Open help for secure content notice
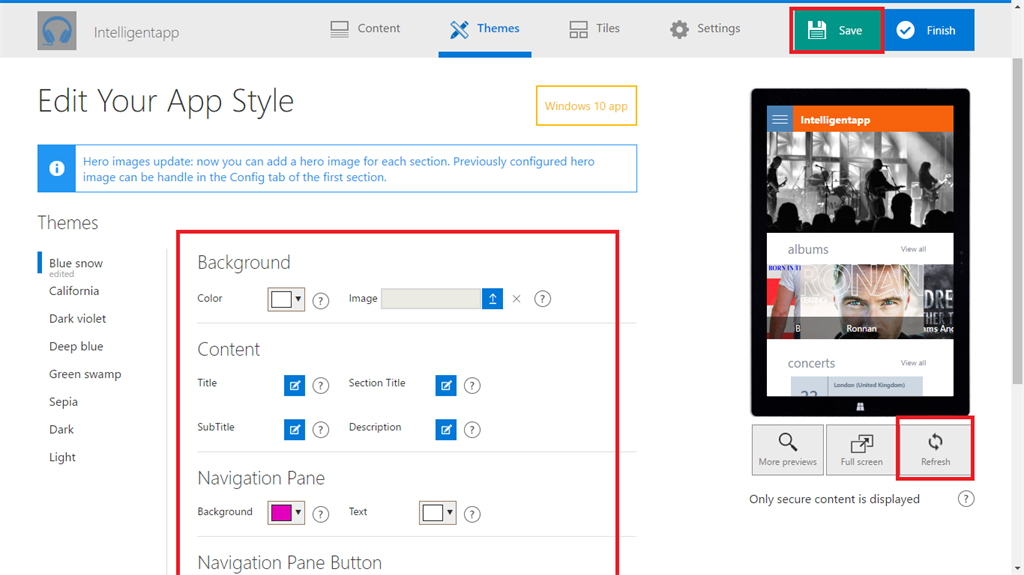This screenshot has height=575, width=1024. (x=966, y=499)
